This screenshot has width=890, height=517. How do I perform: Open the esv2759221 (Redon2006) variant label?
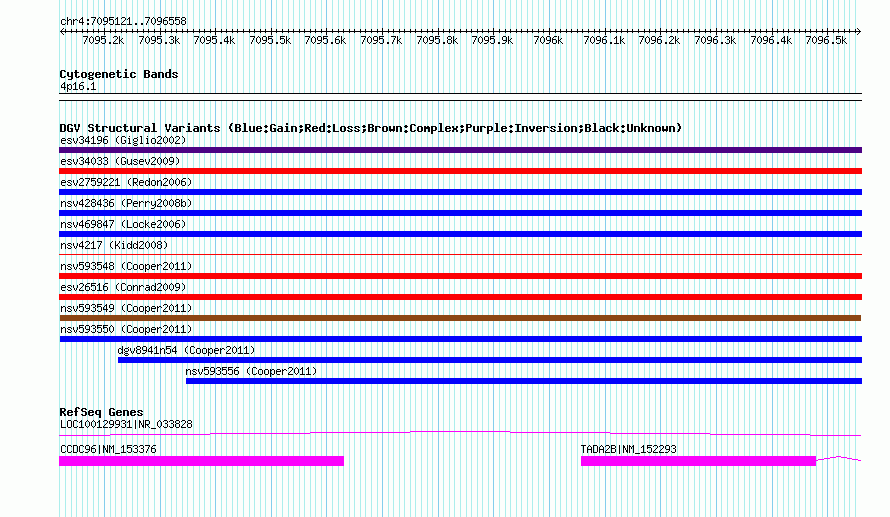click(126, 182)
